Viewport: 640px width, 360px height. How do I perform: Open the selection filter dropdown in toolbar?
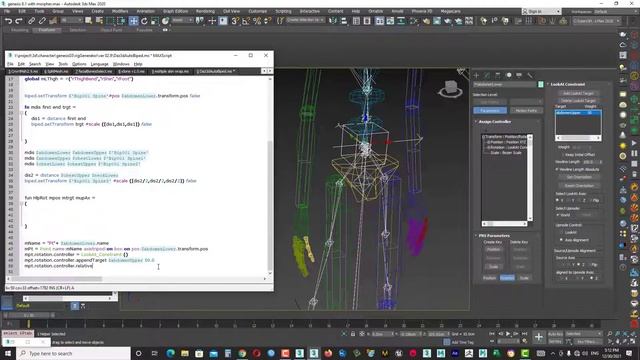[x=72, y=20]
